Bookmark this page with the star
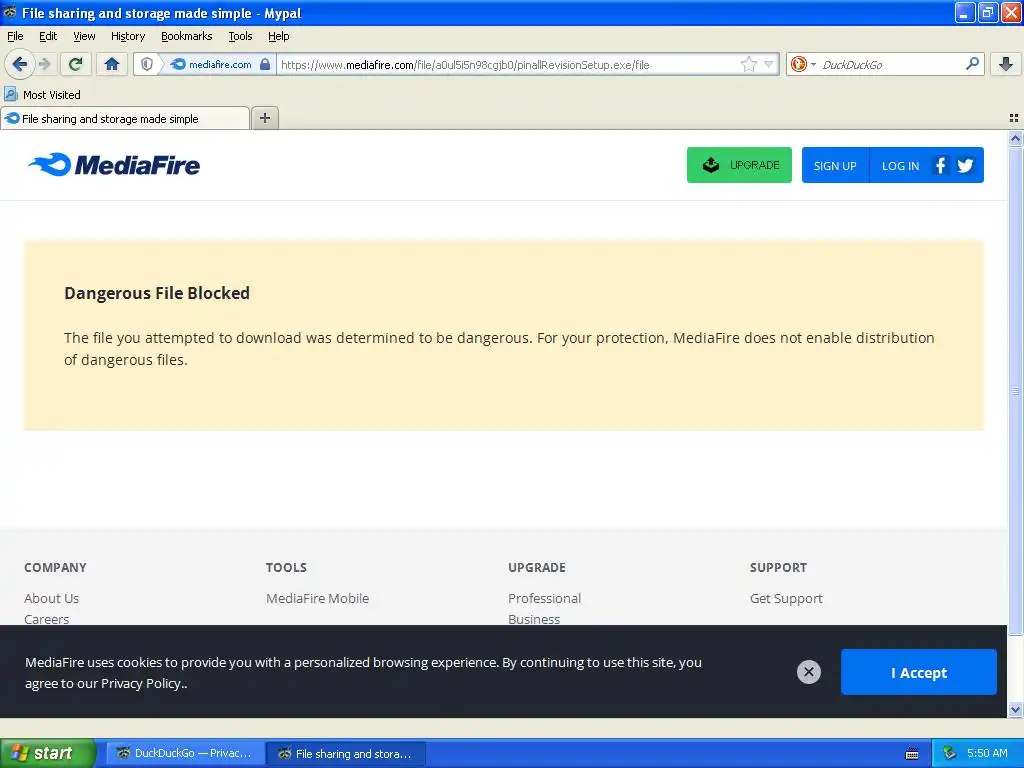This screenshot has height=768, width=1024. coord(748,64)
